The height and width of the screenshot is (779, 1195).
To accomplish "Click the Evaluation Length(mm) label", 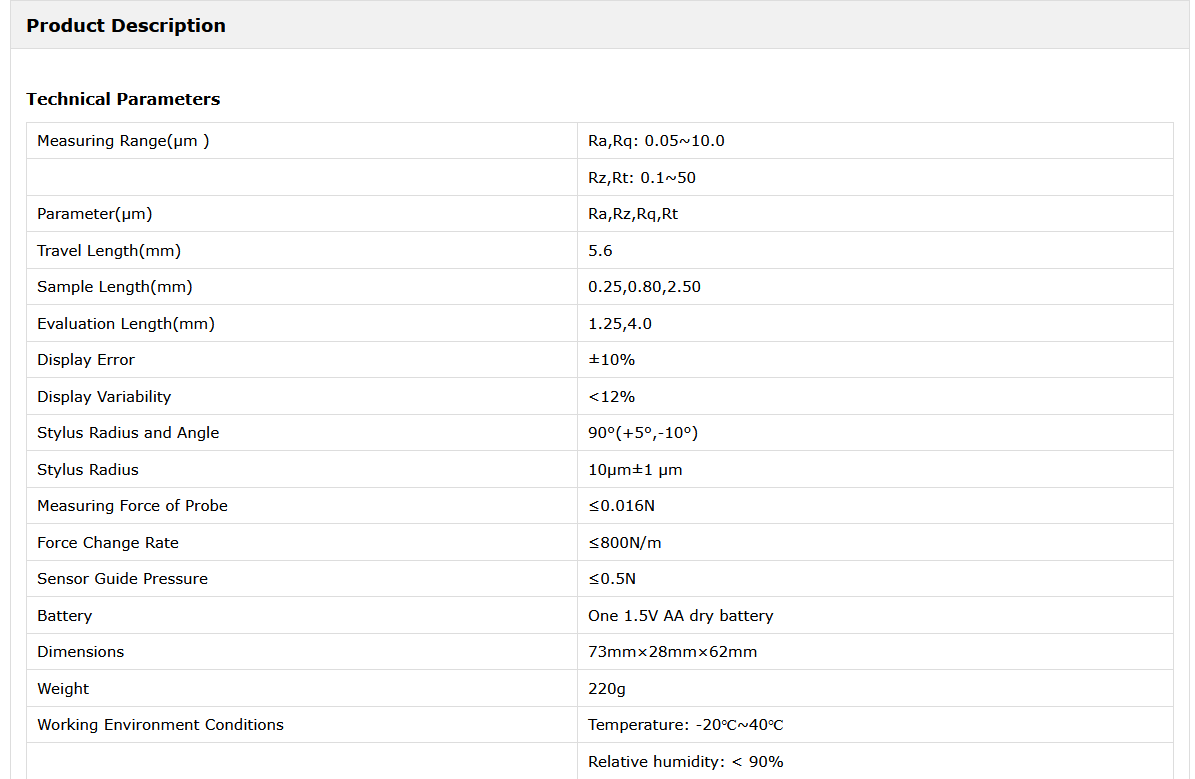I will pyautogui.click(x=126, y=324).
